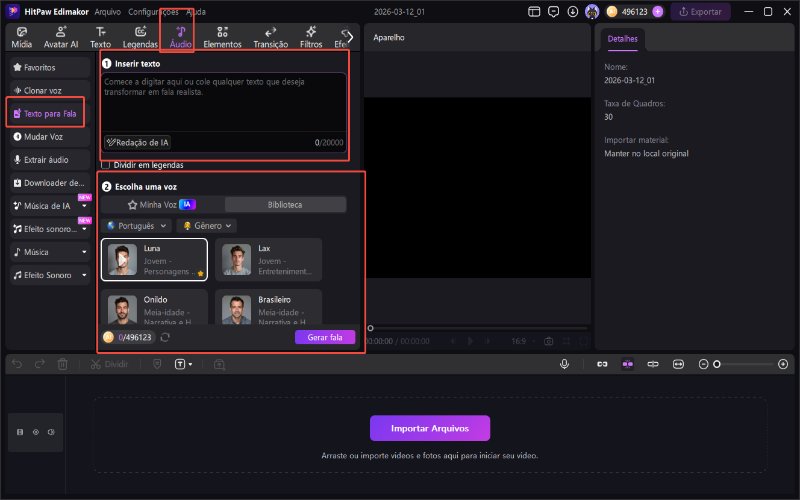This screenshot has width=800, height=500.
Task: Expand the Música de IA sidebar section
Action: (84, 206)
